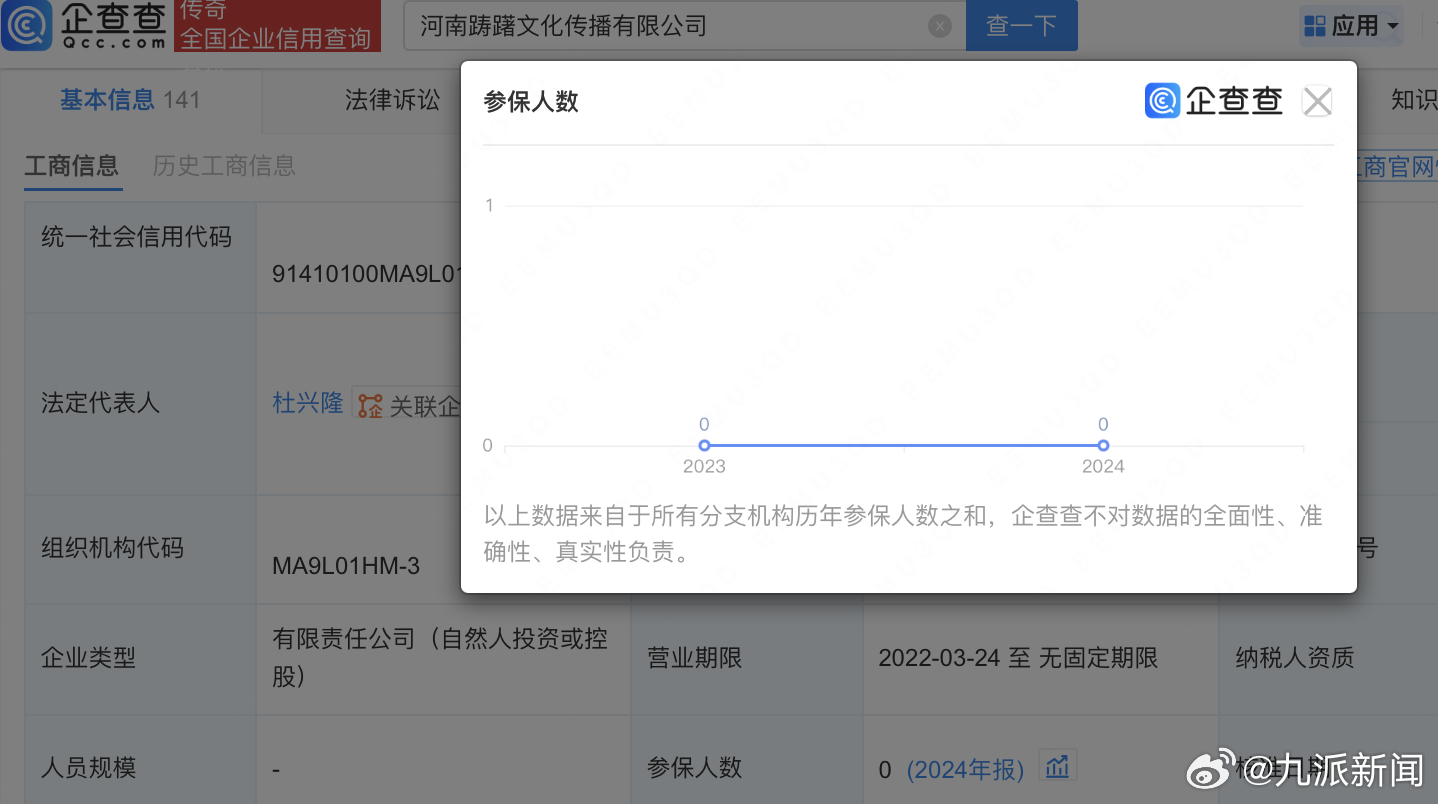This screenshot has width=1438, height=804.
Task: Click the 统一社会信用代码 label cell
Action: click(140, 257)
